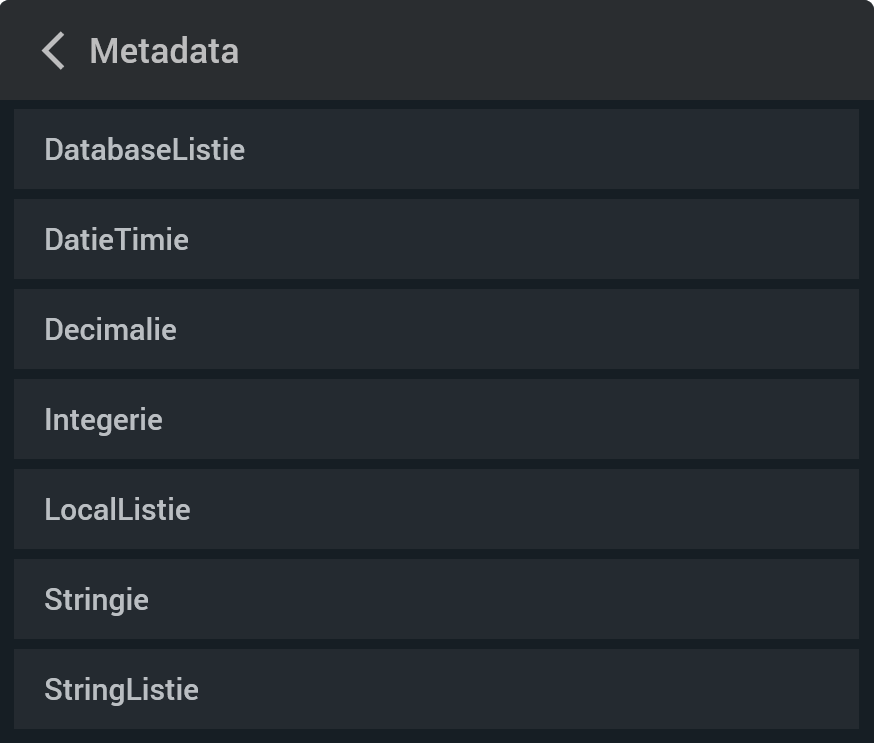This screenshot has height=743, width=874.
Task: Tap the Integerie label text
Action: 103,420
